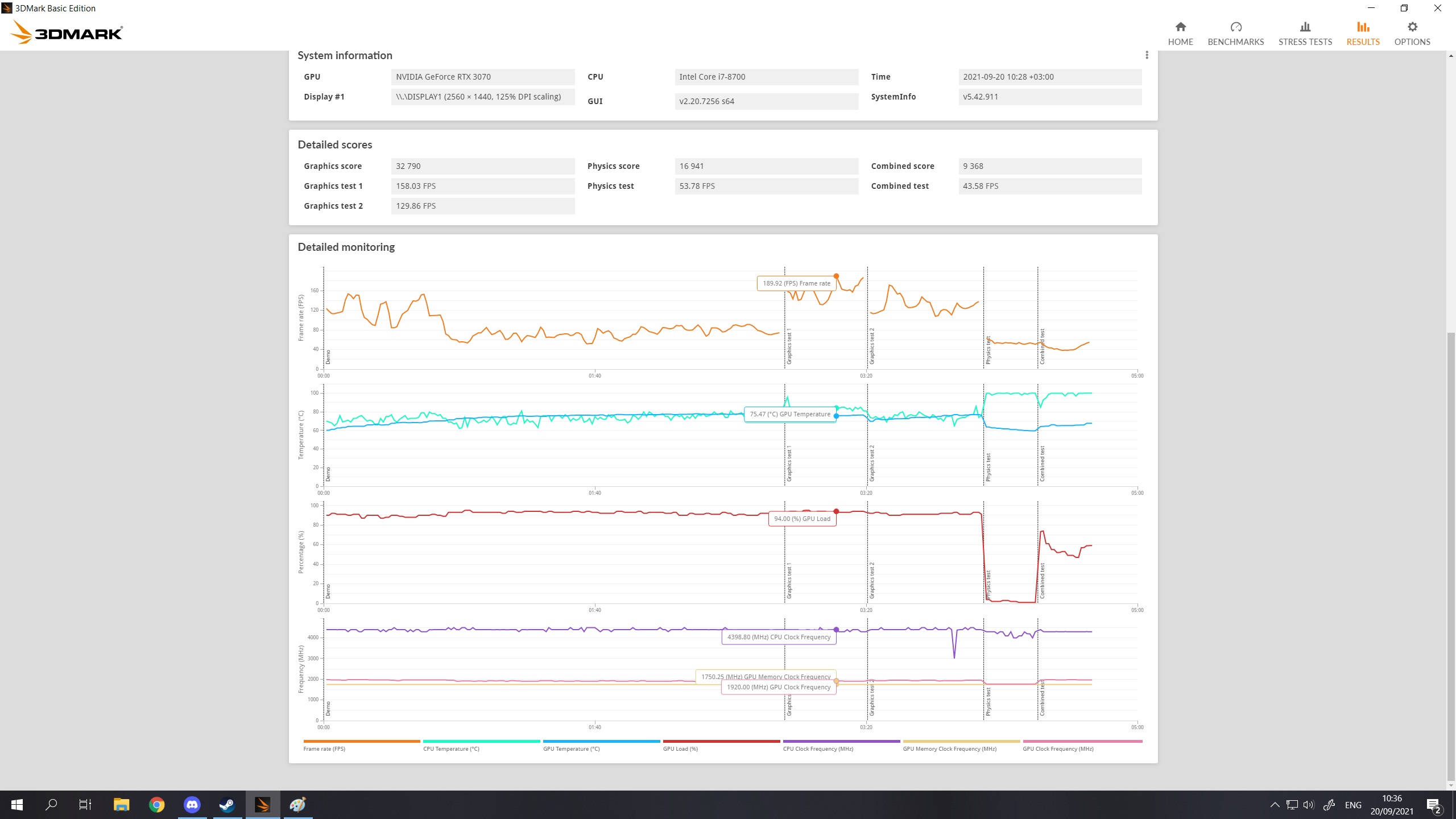Show hidden system tray icons

[x=1275, y=805]
